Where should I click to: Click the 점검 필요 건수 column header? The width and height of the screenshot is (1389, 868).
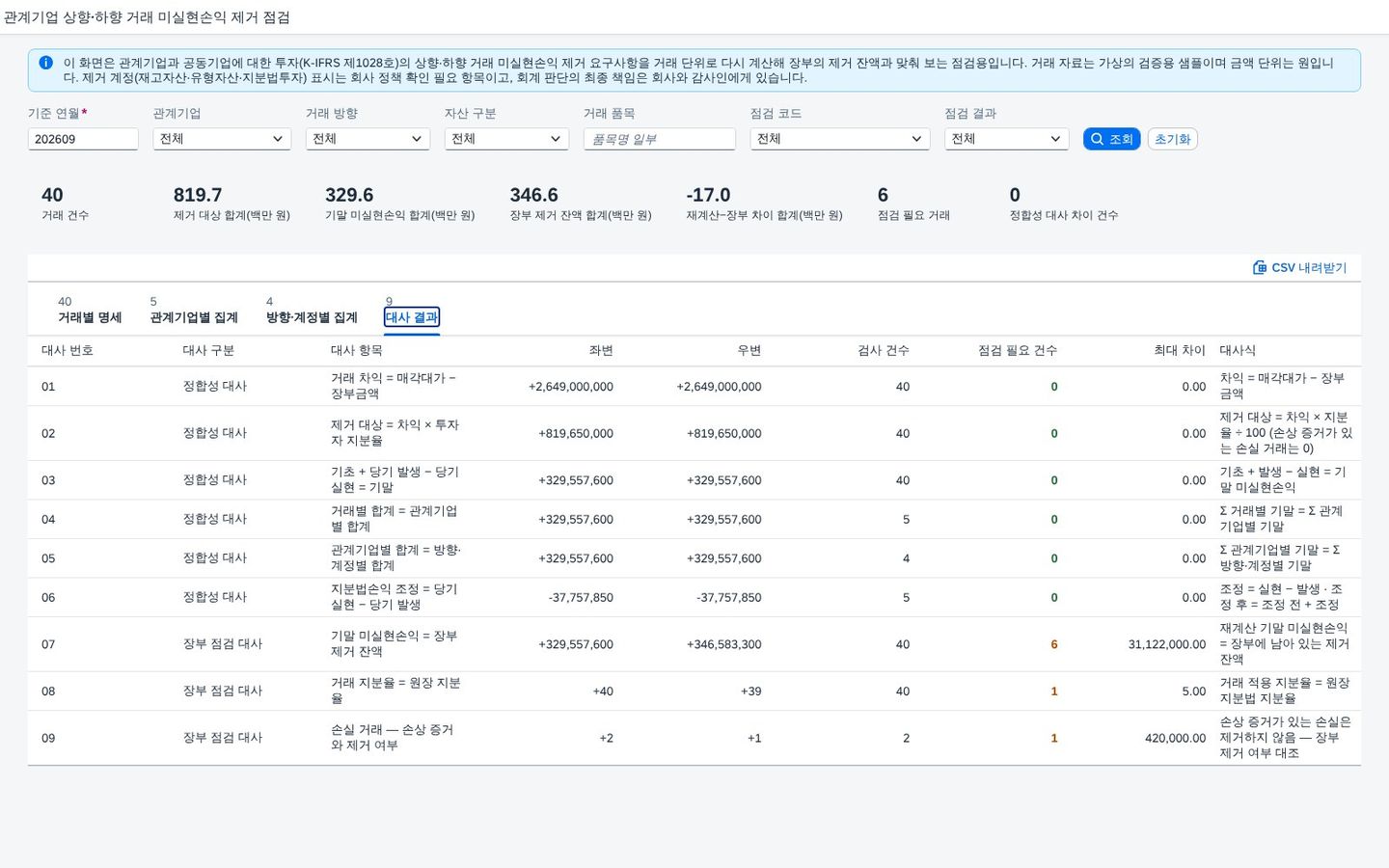tap(1018, 350)
